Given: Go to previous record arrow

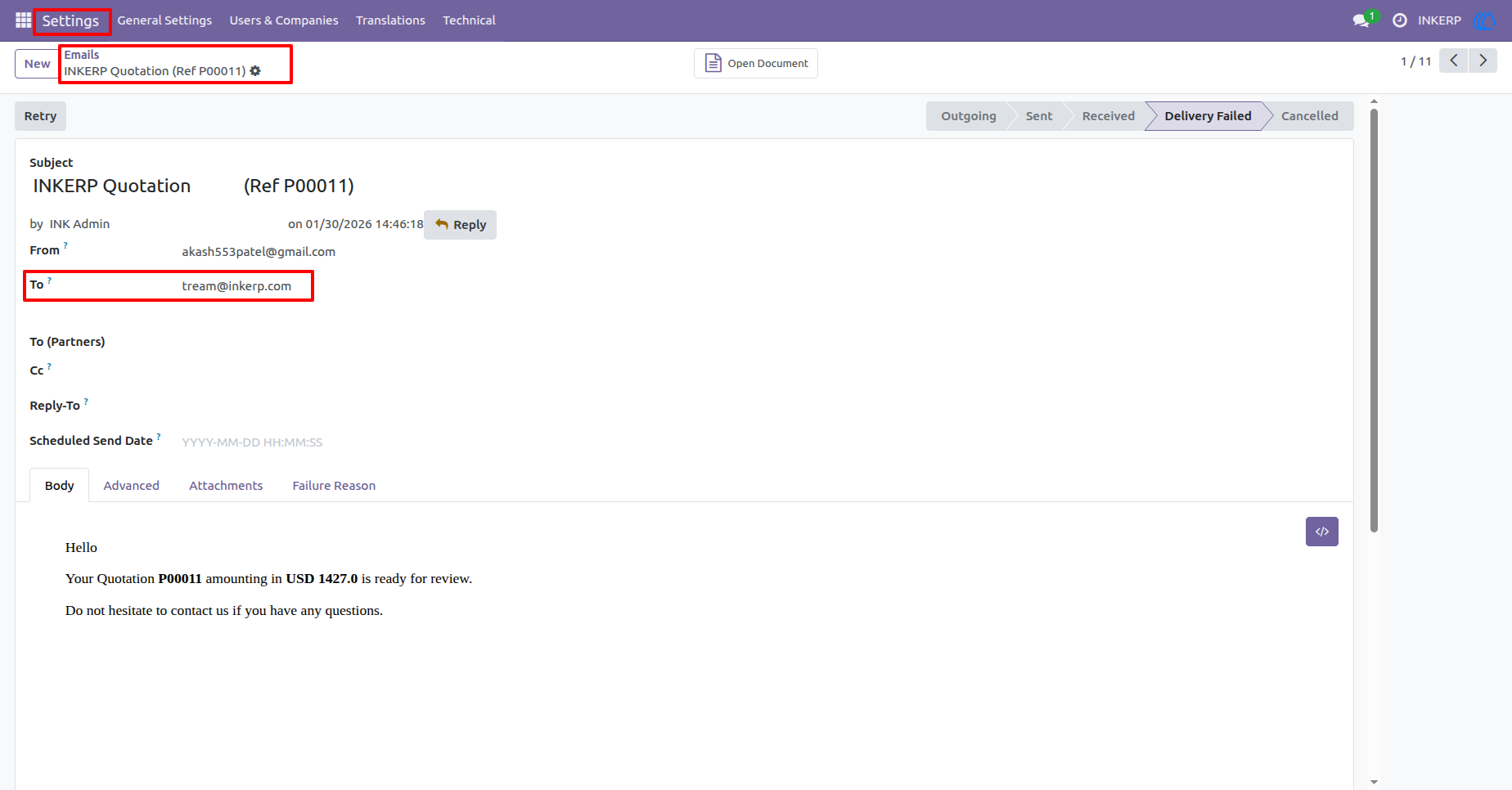Looking at the screenshot, I should point(1454,61).
